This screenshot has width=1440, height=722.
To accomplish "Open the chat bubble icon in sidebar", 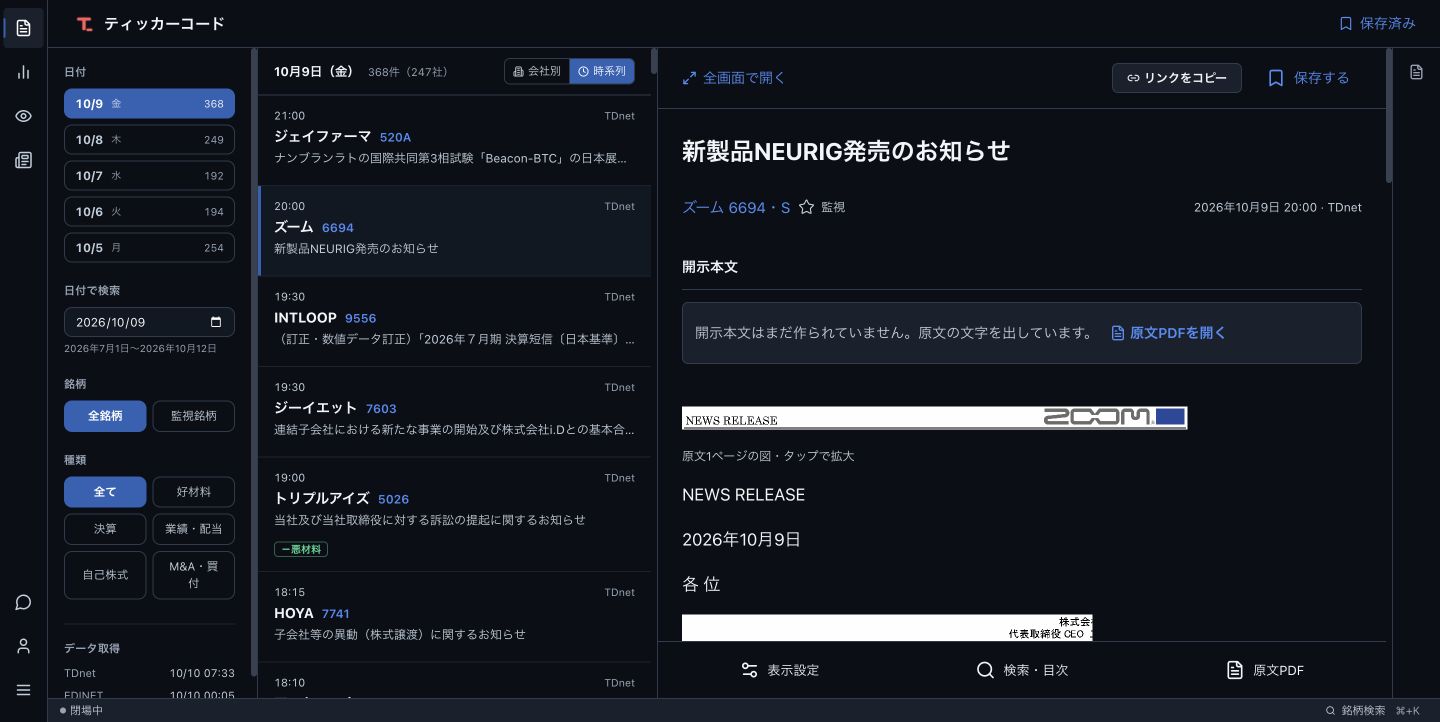I will click(24, 602).
